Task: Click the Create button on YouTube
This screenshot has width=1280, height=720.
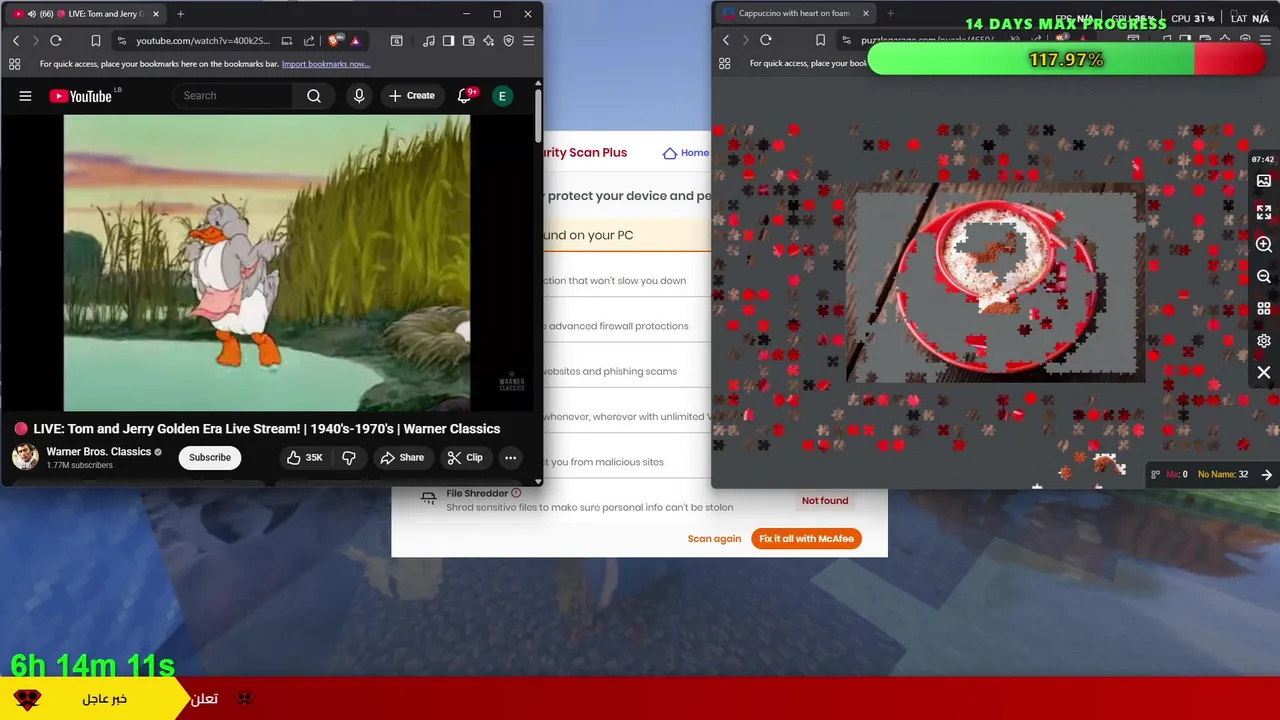Action: point(411,96)
